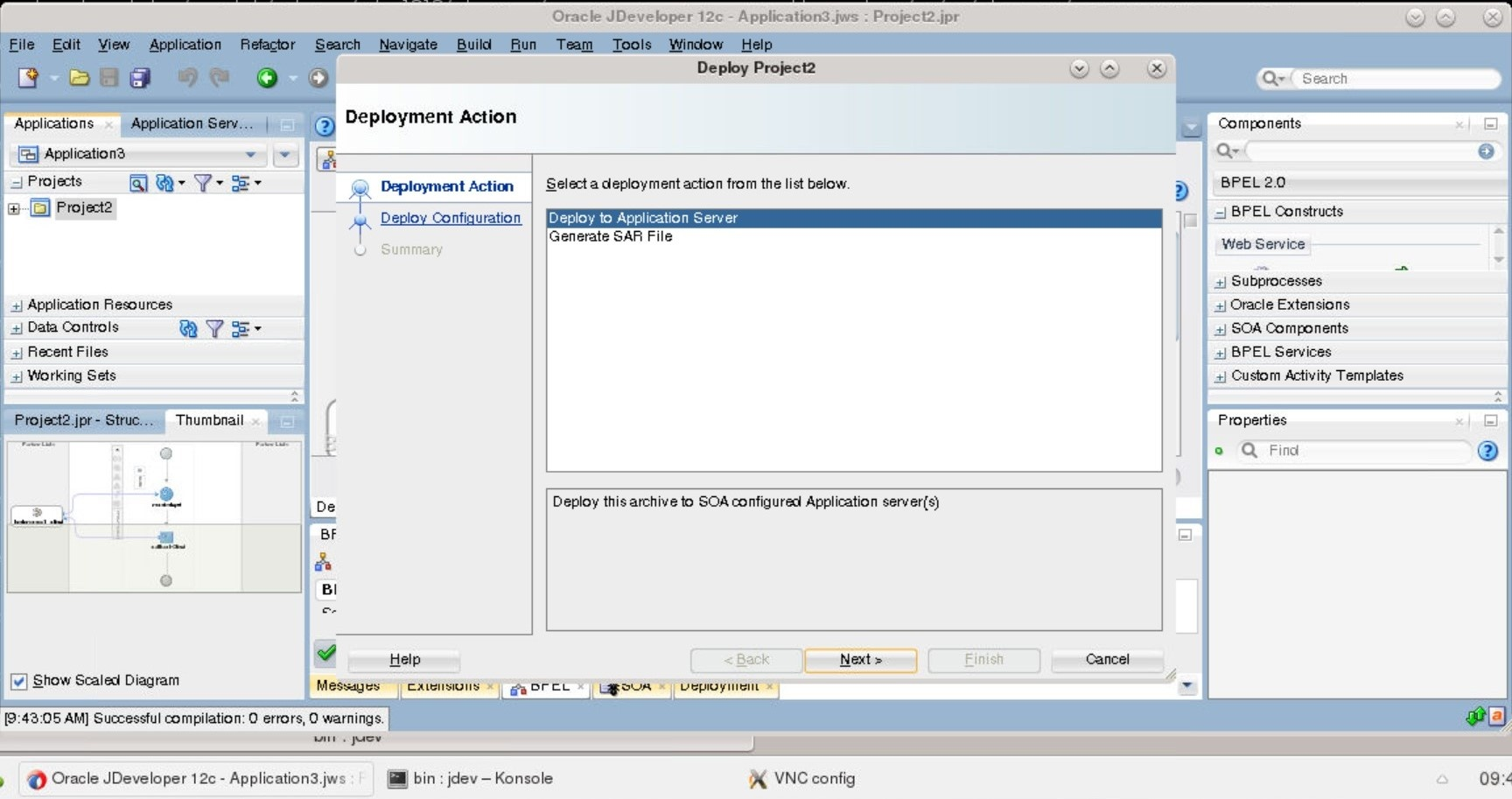Click in the main toolbar Search field
The width and height of the screenshot is (1512, 799).
coord(1396,79)
